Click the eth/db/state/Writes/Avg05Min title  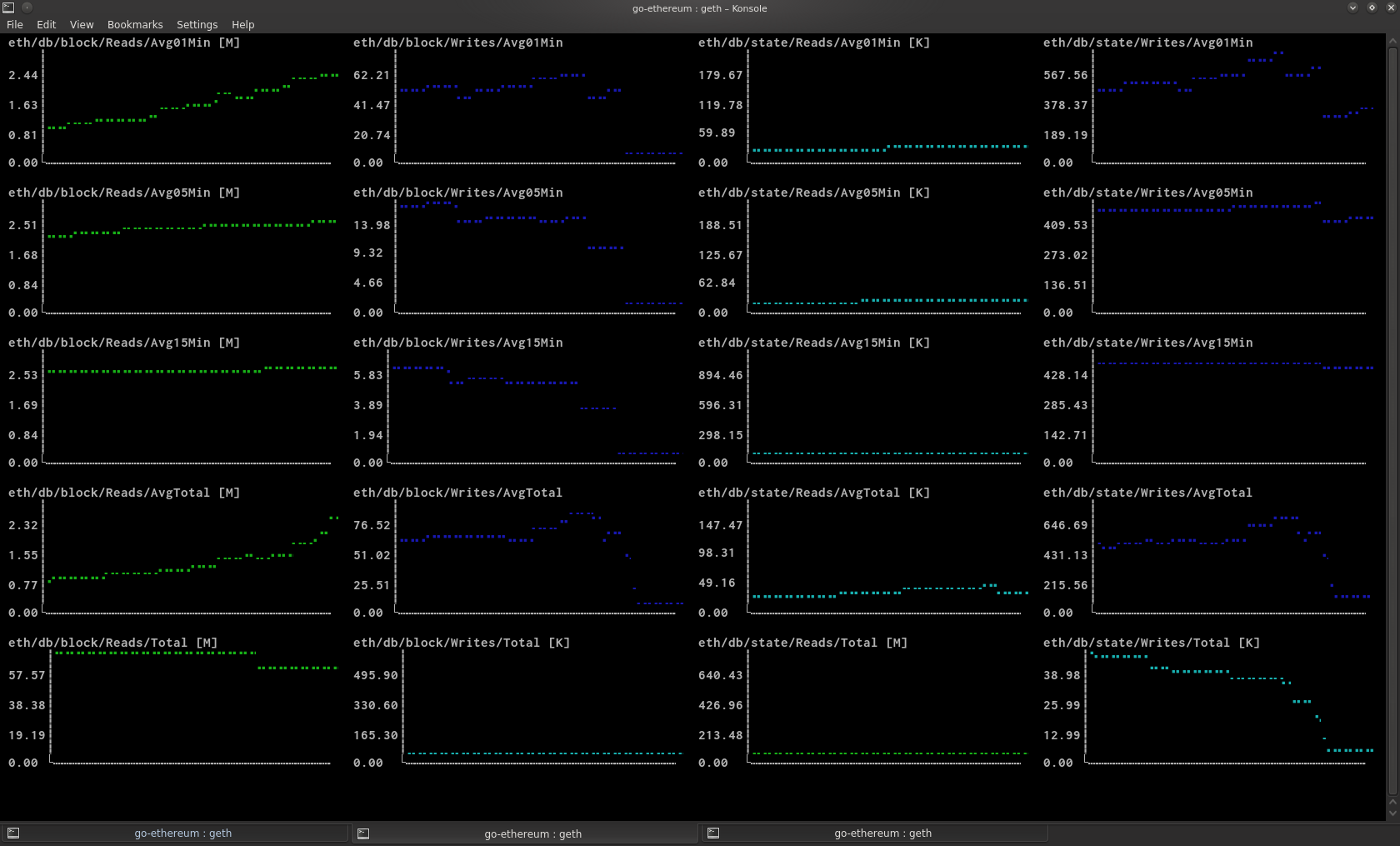coord(1148,193)
